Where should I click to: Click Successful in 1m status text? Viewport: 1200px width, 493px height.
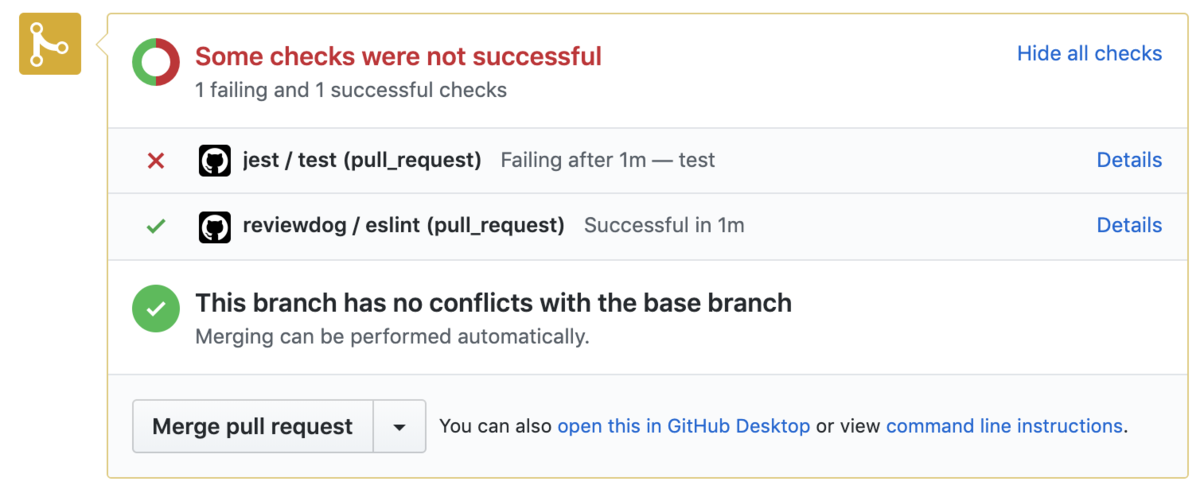tap(664, 225)
